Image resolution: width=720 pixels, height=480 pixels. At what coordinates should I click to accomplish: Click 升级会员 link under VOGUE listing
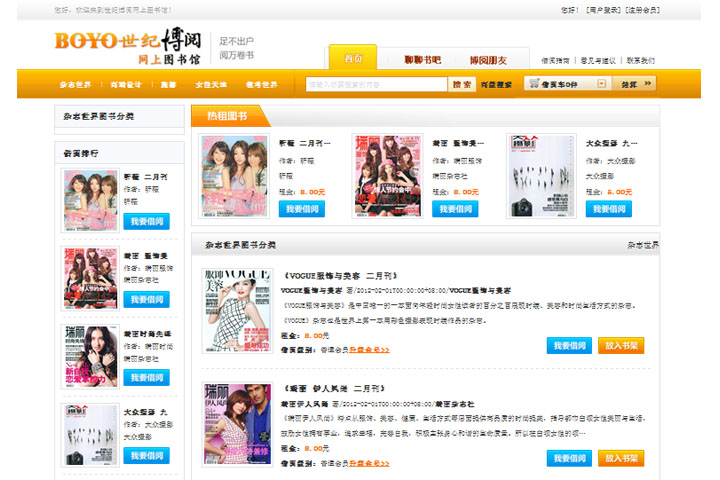(368, 350)
